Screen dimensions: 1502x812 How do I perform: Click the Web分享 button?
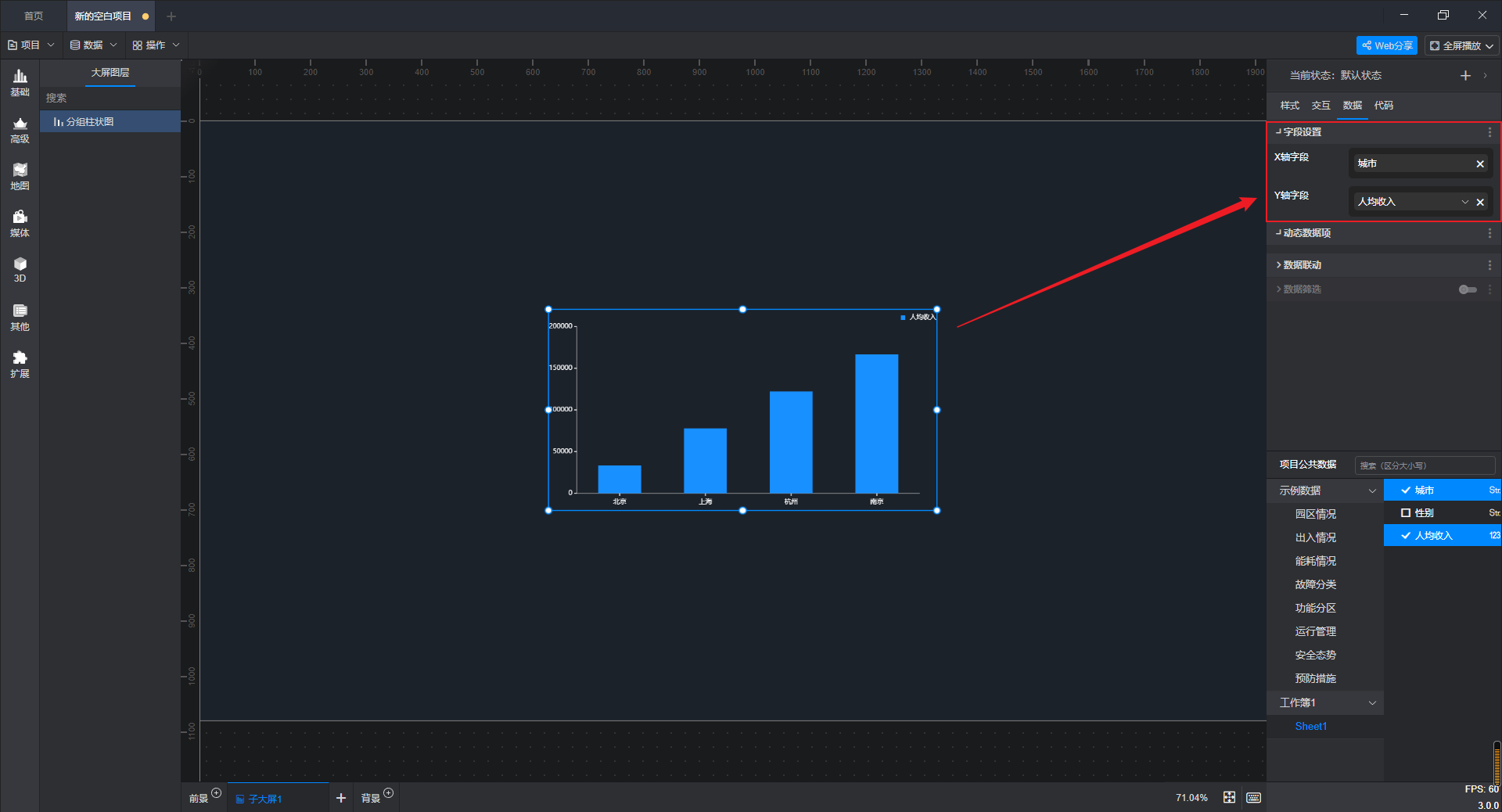(x=1386, y=45)
